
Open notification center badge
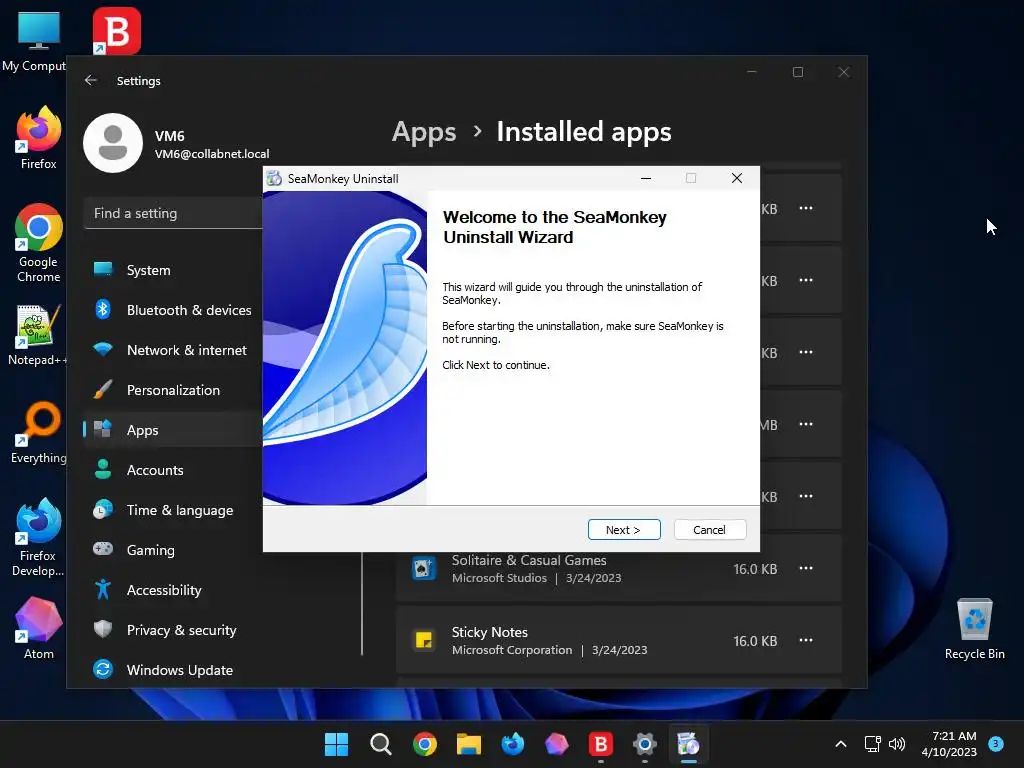pyautogui.click(x=996, y=743)
